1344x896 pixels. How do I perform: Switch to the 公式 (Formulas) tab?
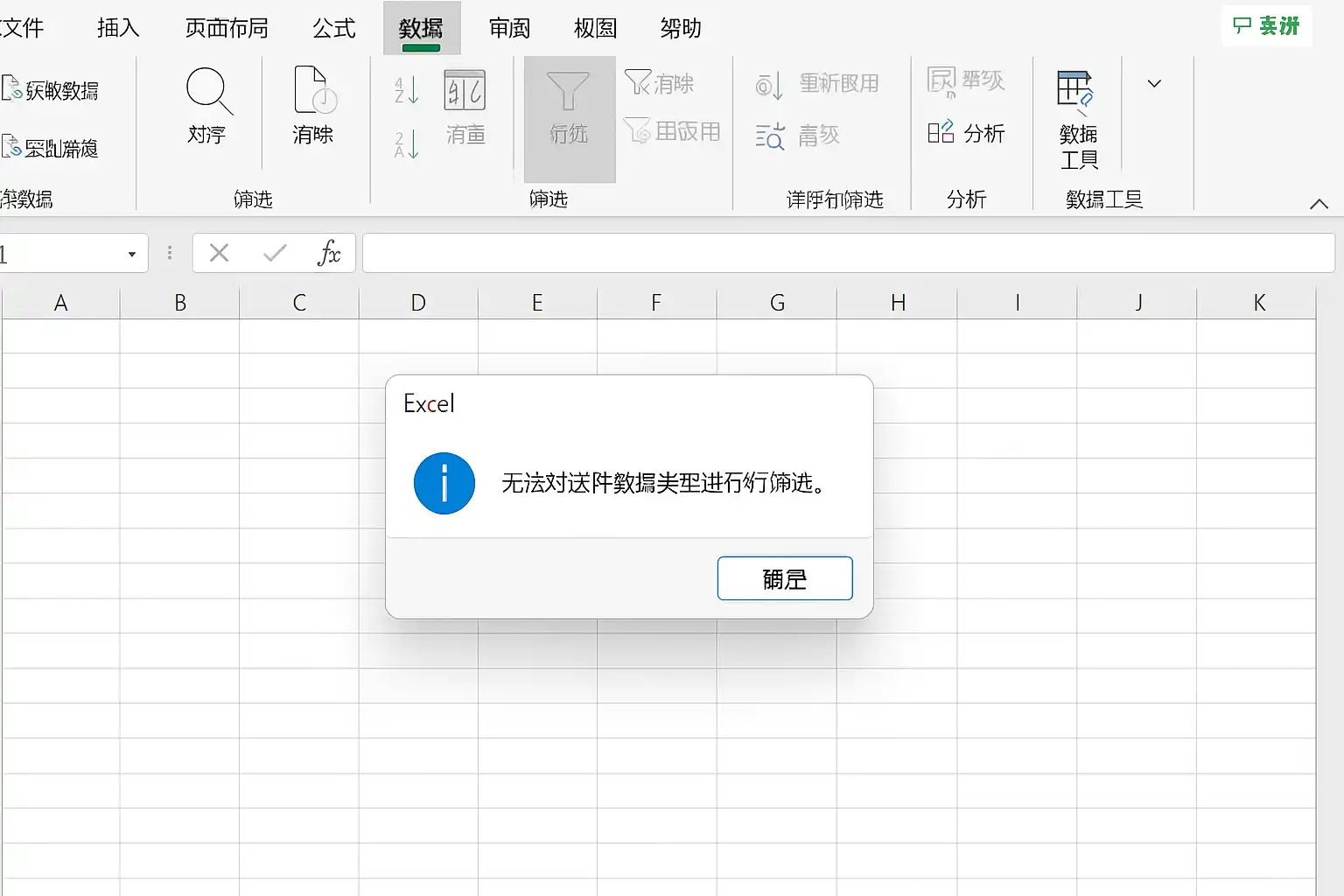pyautogui.click(x=334, y=28)
